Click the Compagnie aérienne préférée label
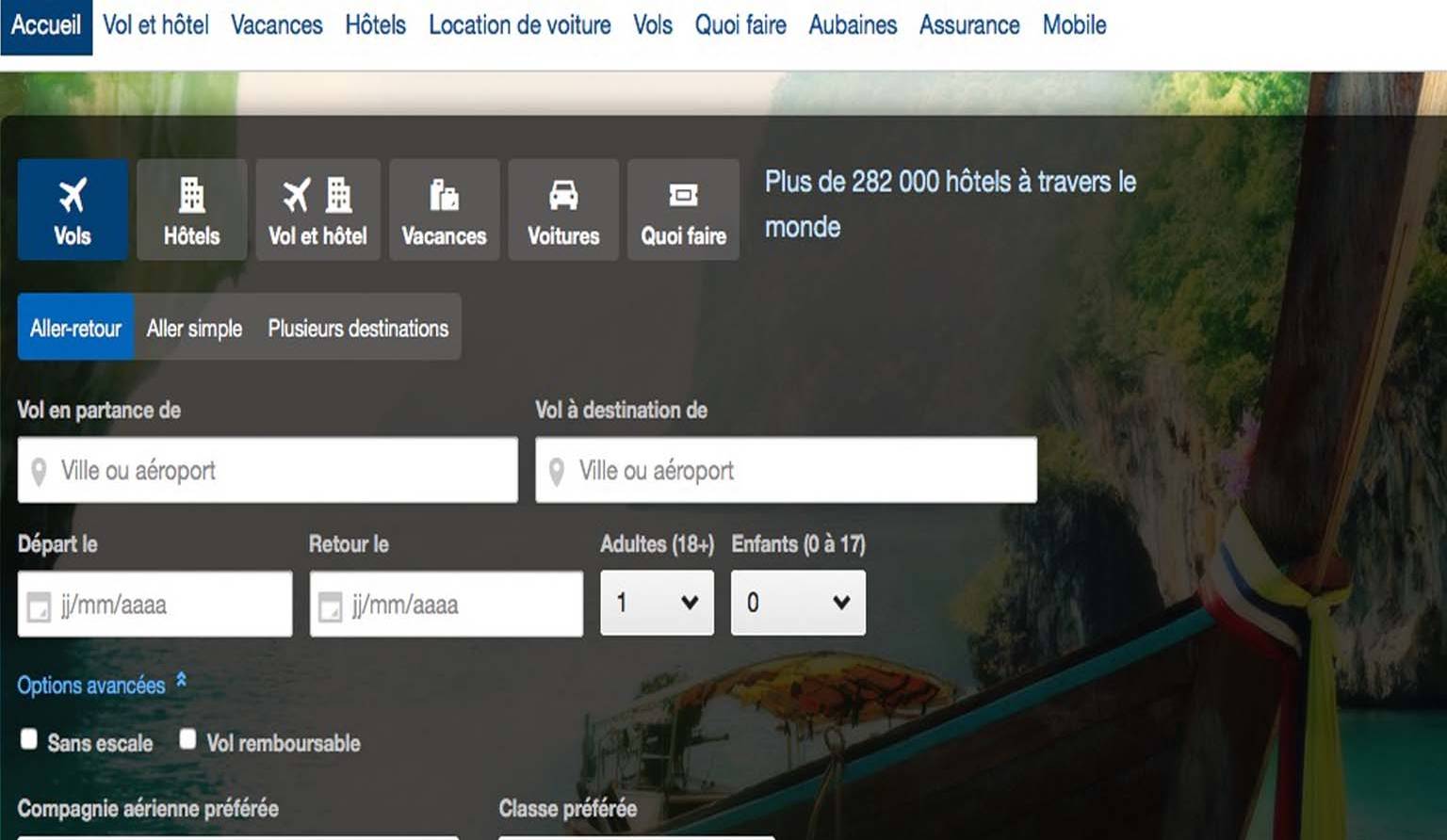 (148, 809)
